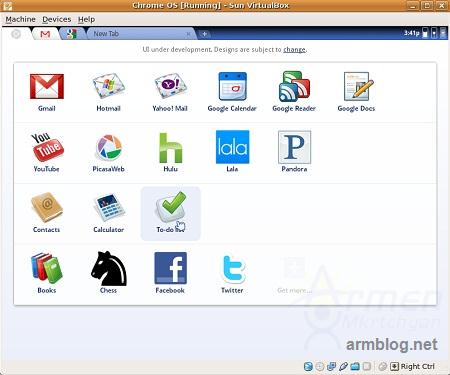
Task: Open the network dropdown in the top bar
Action: (x=434, y=33)
